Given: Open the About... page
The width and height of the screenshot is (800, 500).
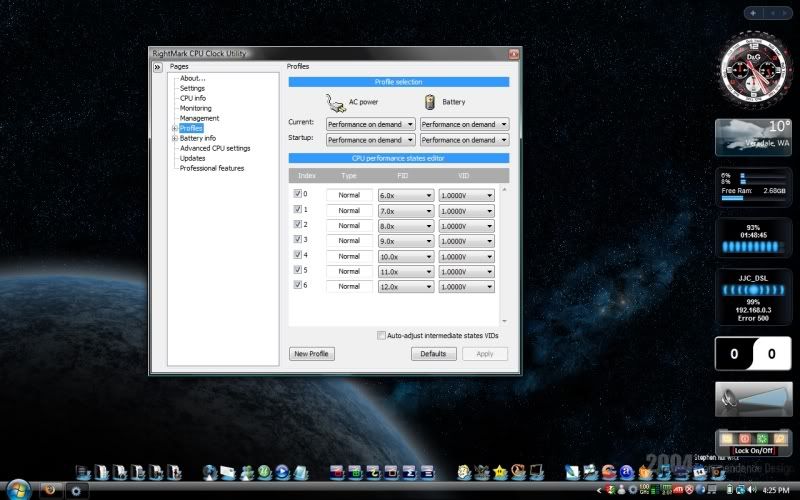Looking at the screenshot, I should click(x=192, y=79).
